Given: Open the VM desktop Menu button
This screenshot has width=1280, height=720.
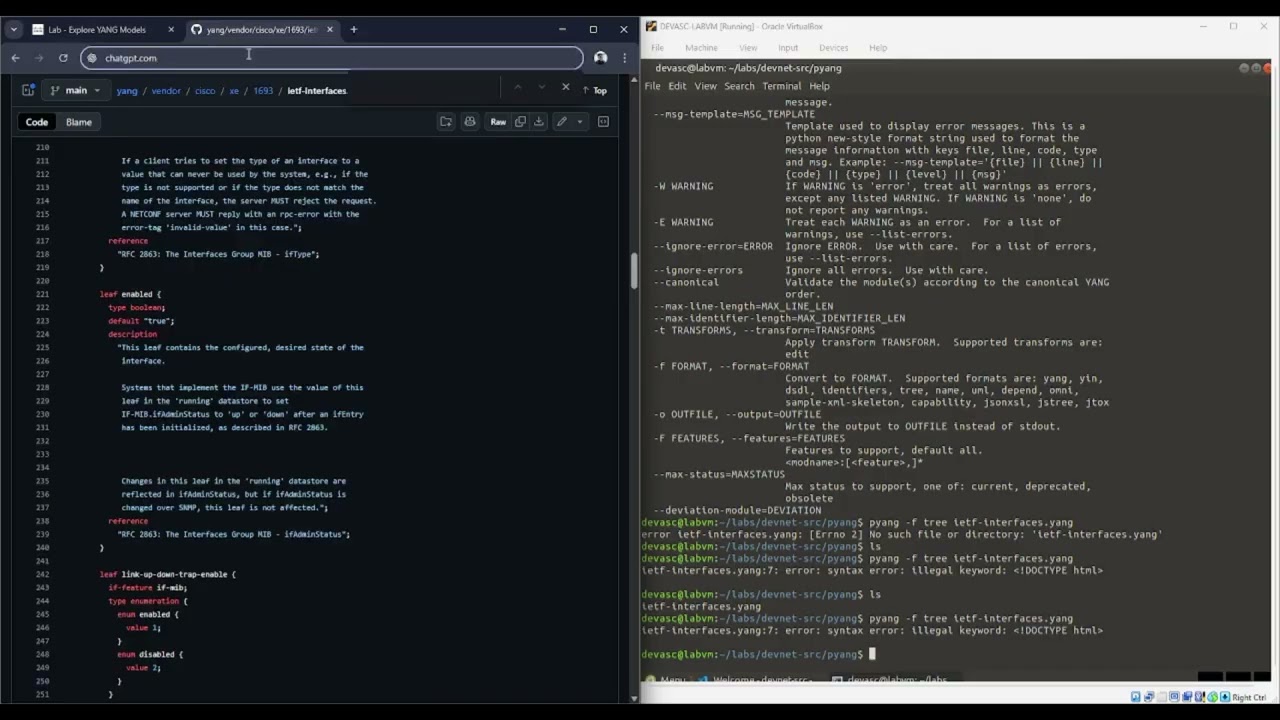Looking at the screenshot, I should pyautogui.click(x=666, y=680).
